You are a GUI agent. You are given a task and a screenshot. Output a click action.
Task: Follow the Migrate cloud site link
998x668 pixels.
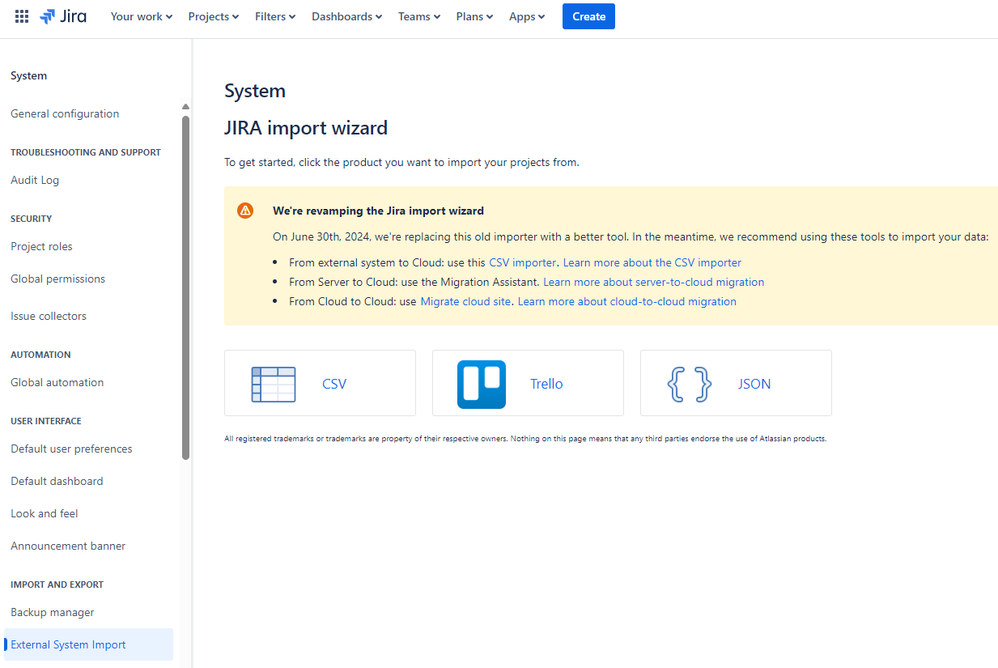(465, 302)
